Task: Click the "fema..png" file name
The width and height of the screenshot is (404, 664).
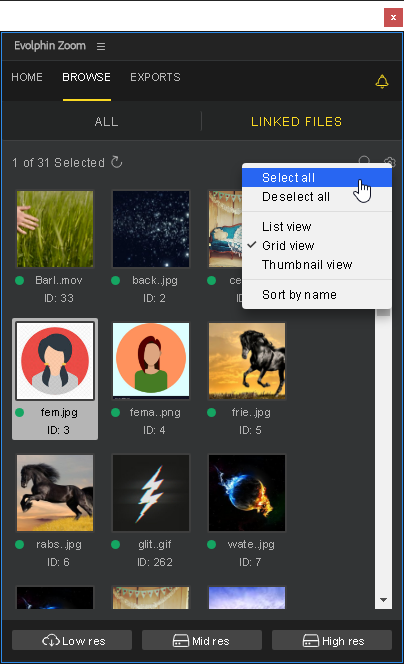Action: coord(155,412)
